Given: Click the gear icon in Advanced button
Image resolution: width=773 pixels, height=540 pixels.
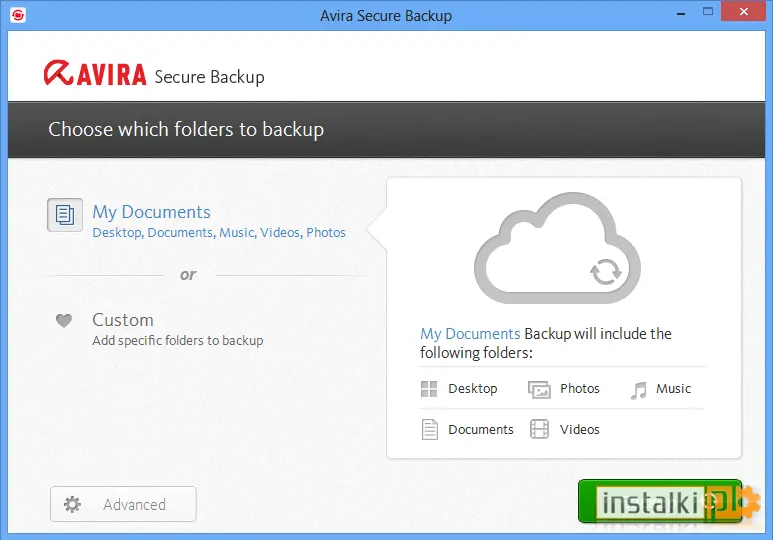Looking at the screenshot, I should click(72, 504).
